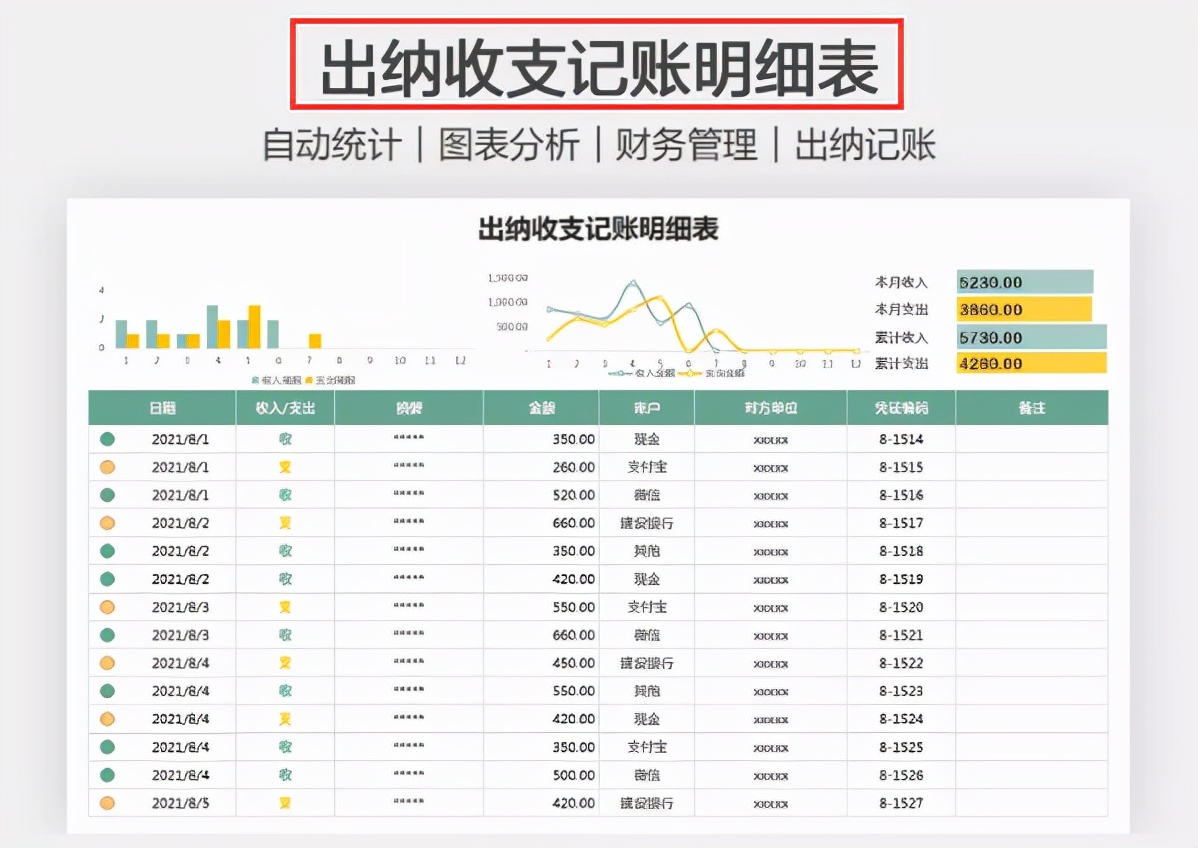Toggle the 收 status on the 2021/8/4 微信 row
1198x848 pixels.
tap(285, 774)
